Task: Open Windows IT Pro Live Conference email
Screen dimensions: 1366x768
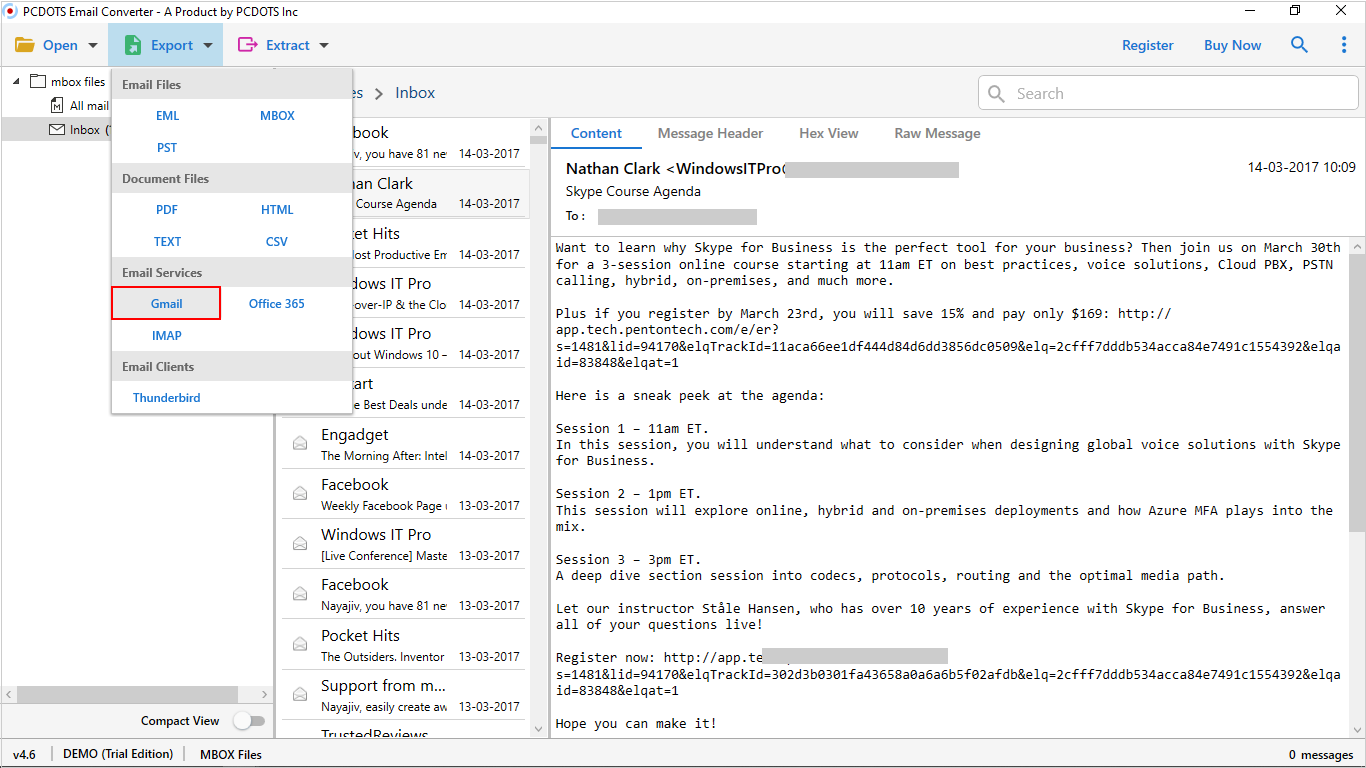Action: pyautogui.click(x=403, y=544)
